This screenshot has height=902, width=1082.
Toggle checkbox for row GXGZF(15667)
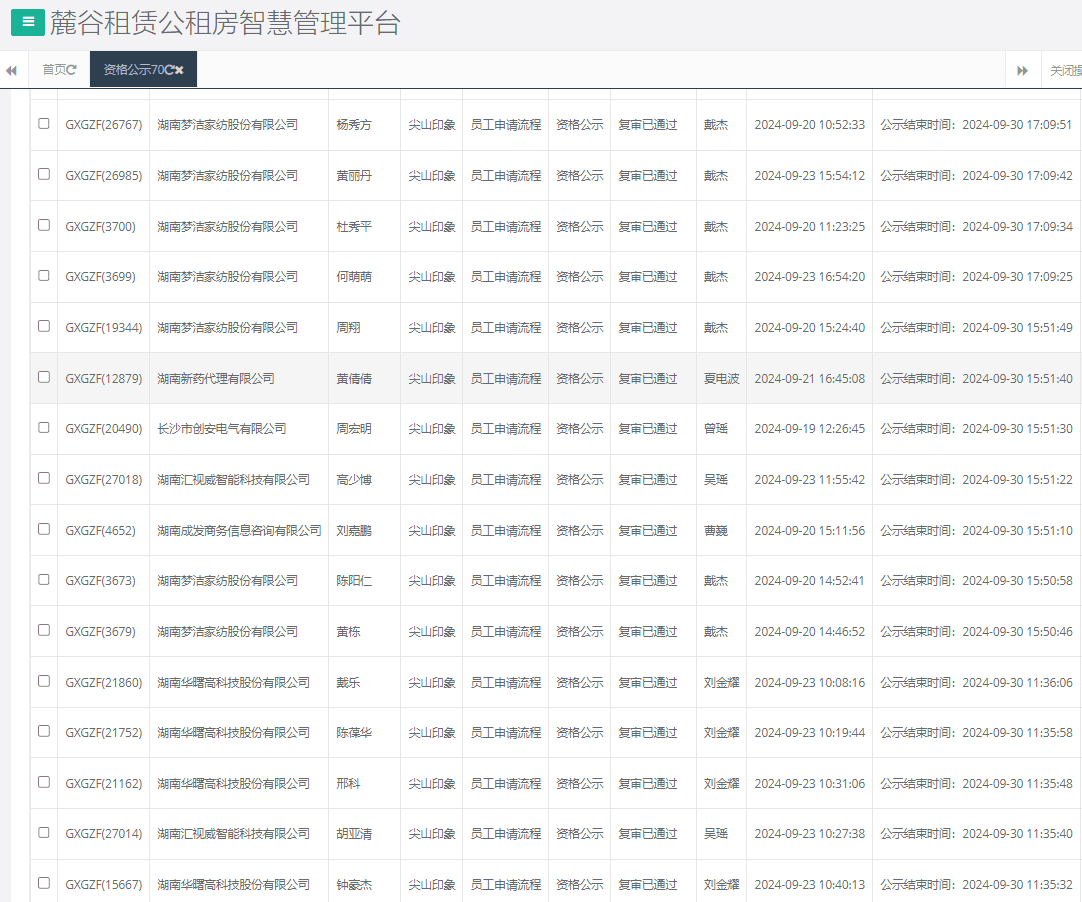pos(44,883)
